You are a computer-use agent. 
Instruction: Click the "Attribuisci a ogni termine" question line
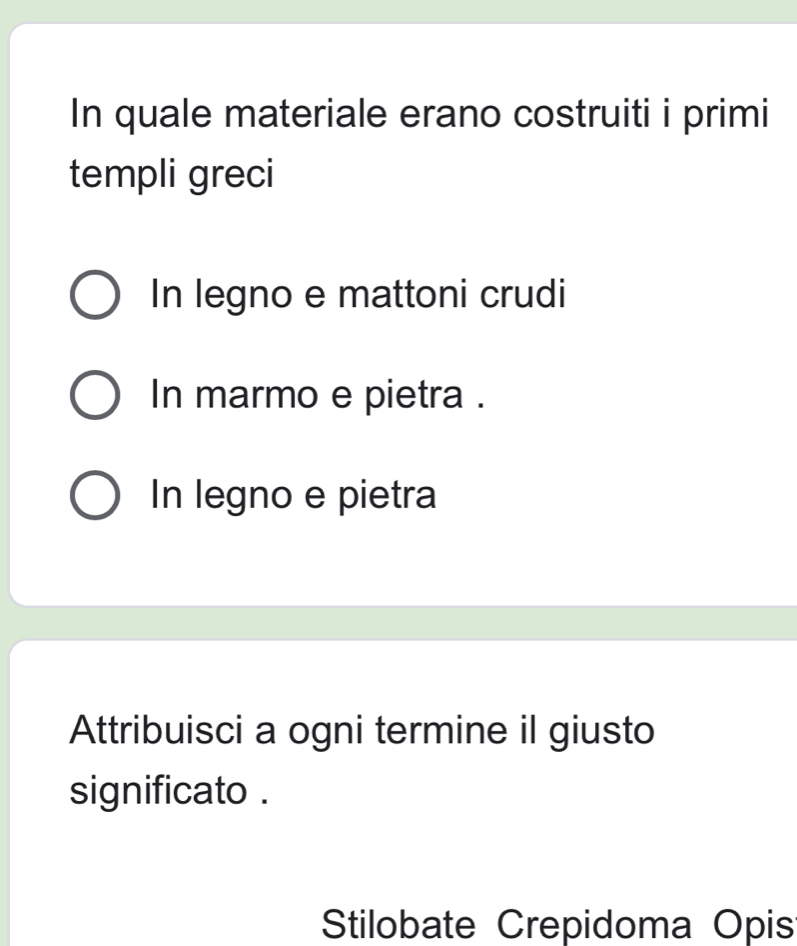coord(364,729)
